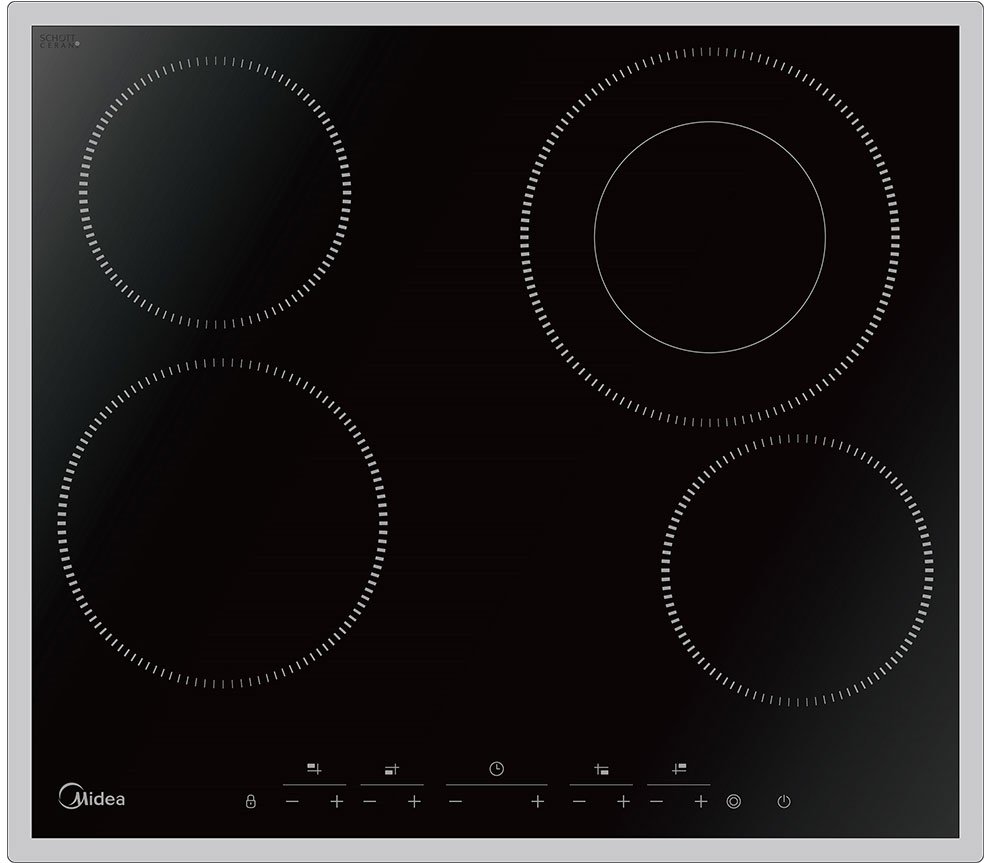984x863 pixels.
Task: Select the front-left zone indicator icon
Action: (392, 769)
